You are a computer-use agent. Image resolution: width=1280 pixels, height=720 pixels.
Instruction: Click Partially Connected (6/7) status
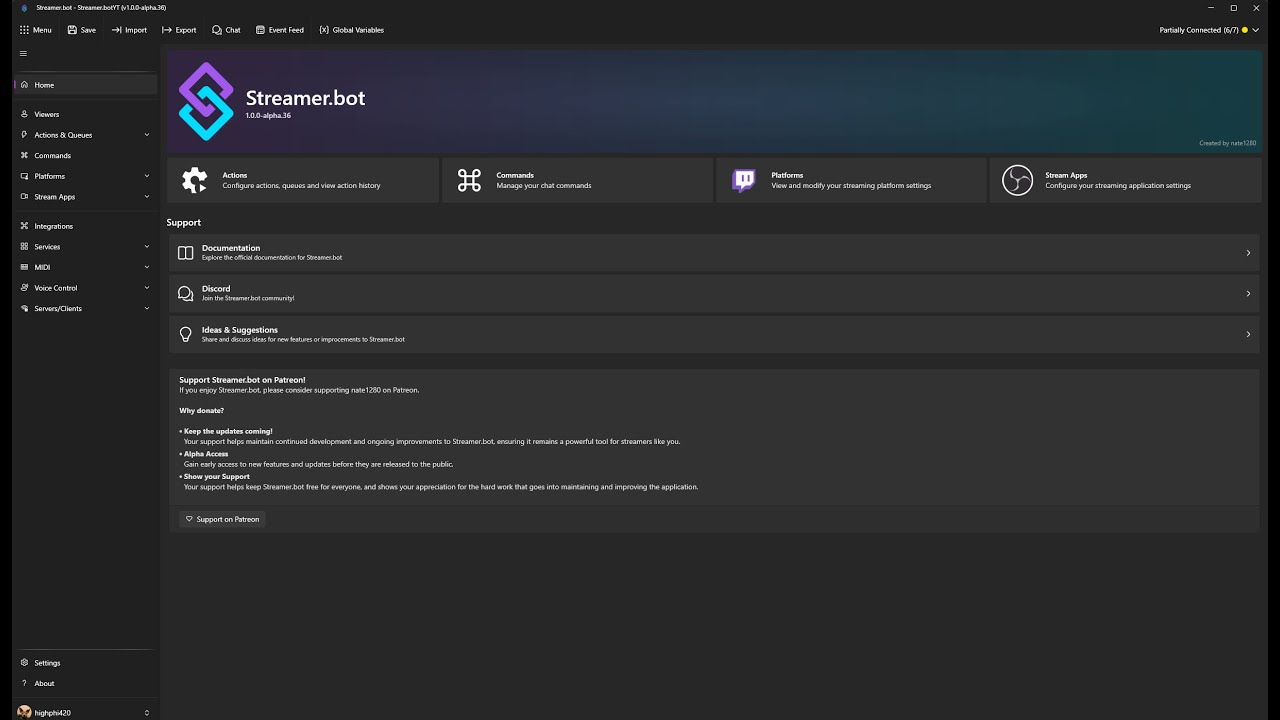1199,30
